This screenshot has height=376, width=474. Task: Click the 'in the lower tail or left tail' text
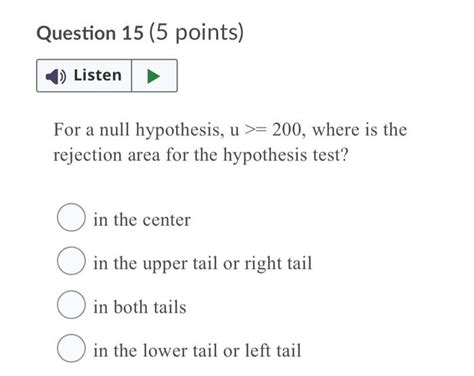tap(197, 351)
